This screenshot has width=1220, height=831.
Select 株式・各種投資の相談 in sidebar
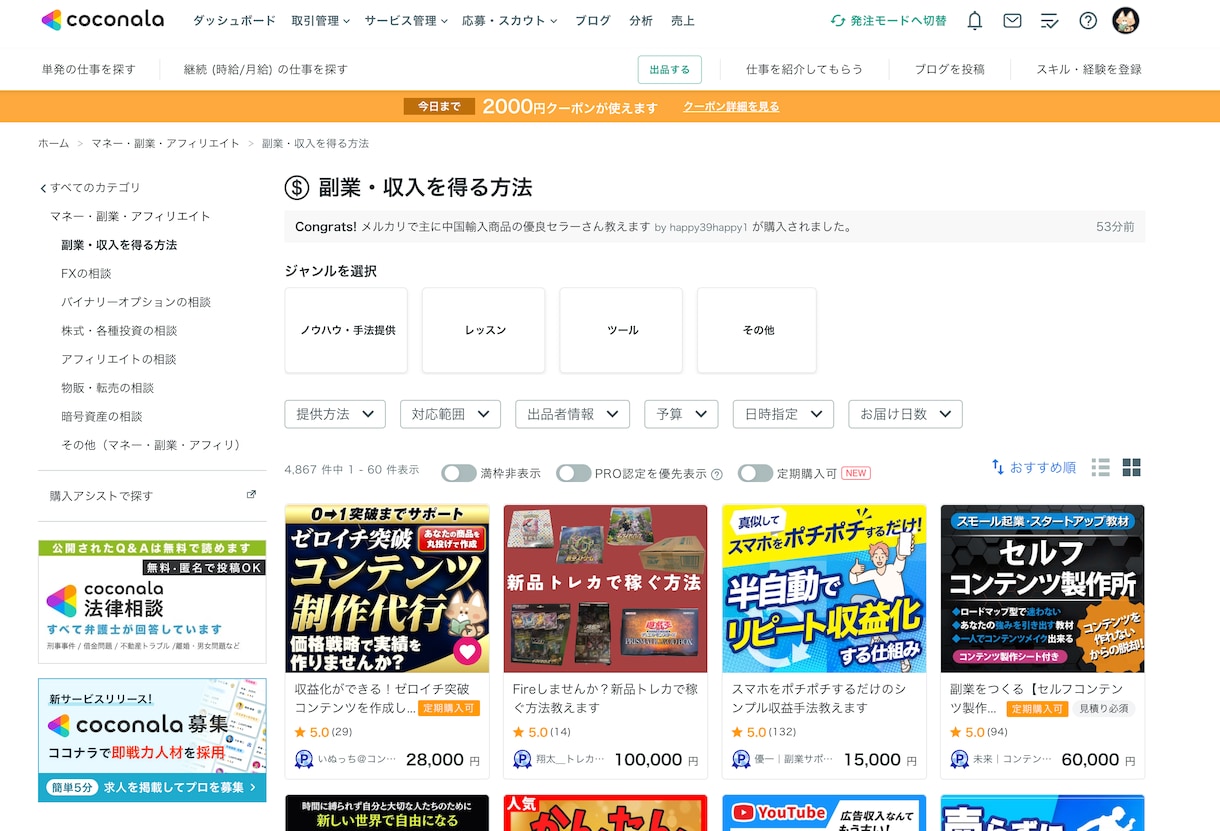point(119,330)
